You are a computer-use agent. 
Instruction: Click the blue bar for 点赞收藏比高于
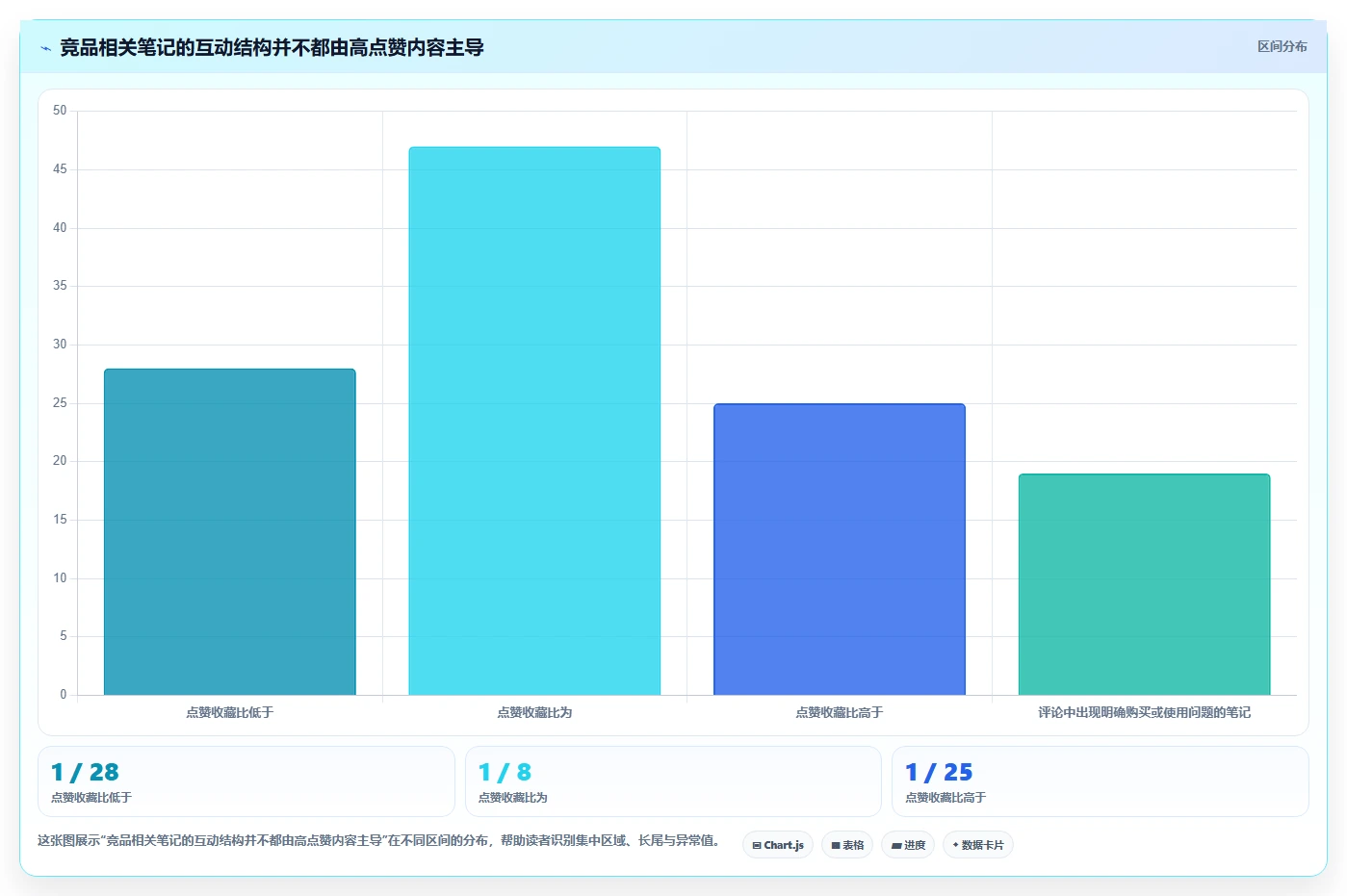840,550
